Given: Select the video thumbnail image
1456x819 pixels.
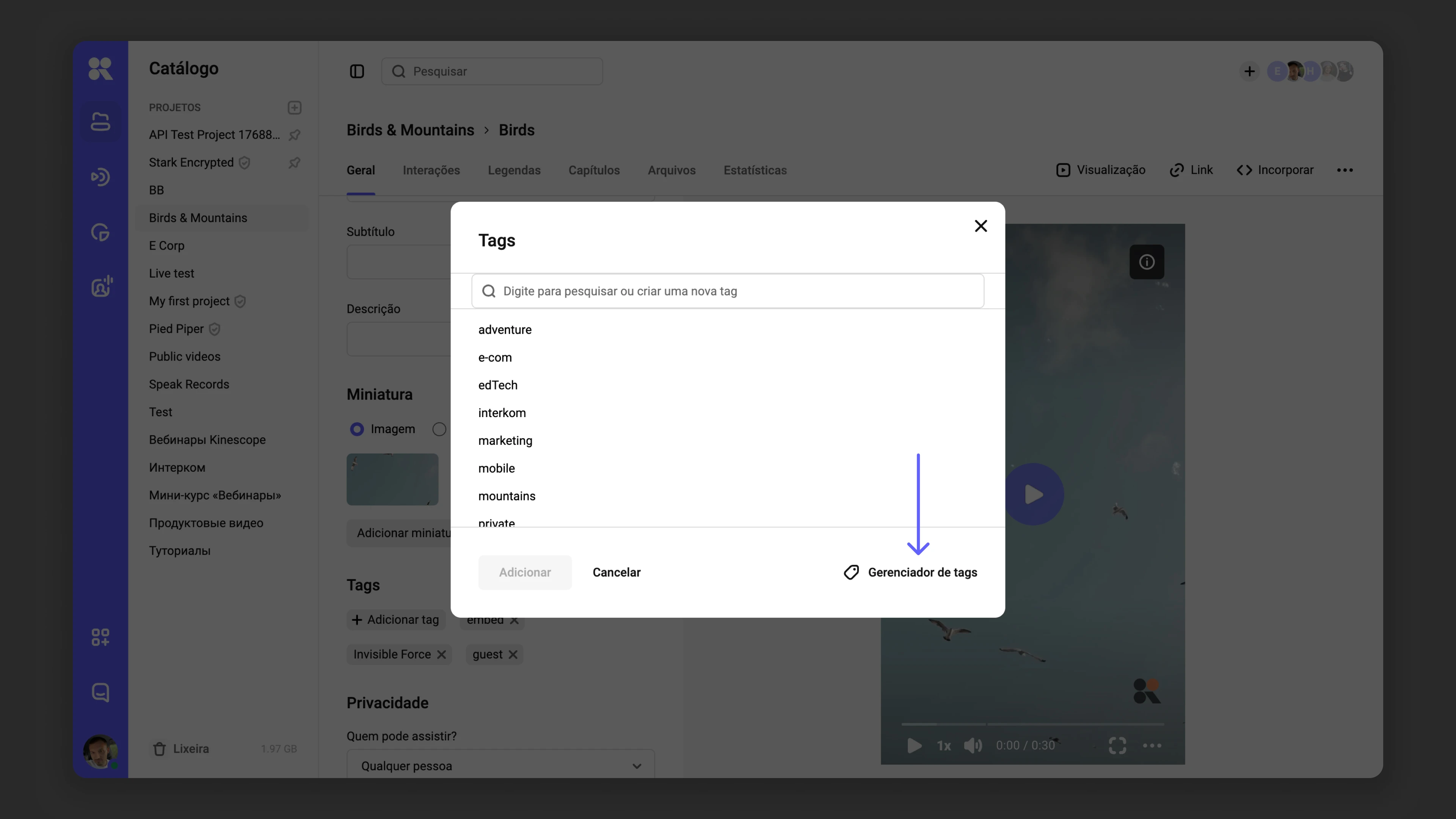Looking at the screenshot, I should pos(392,479).
